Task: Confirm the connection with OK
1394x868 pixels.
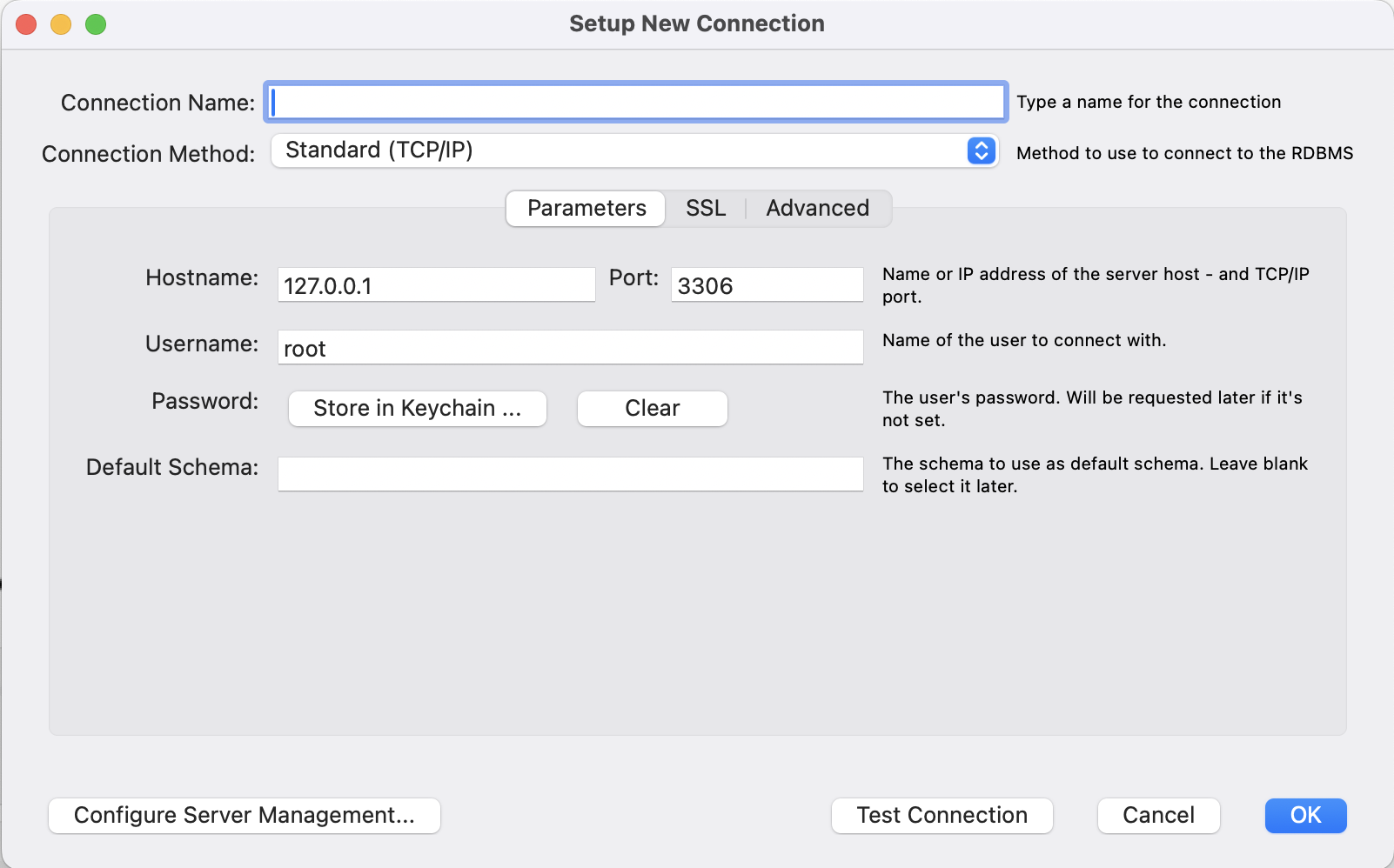Action: click(x=1305, y=816)
